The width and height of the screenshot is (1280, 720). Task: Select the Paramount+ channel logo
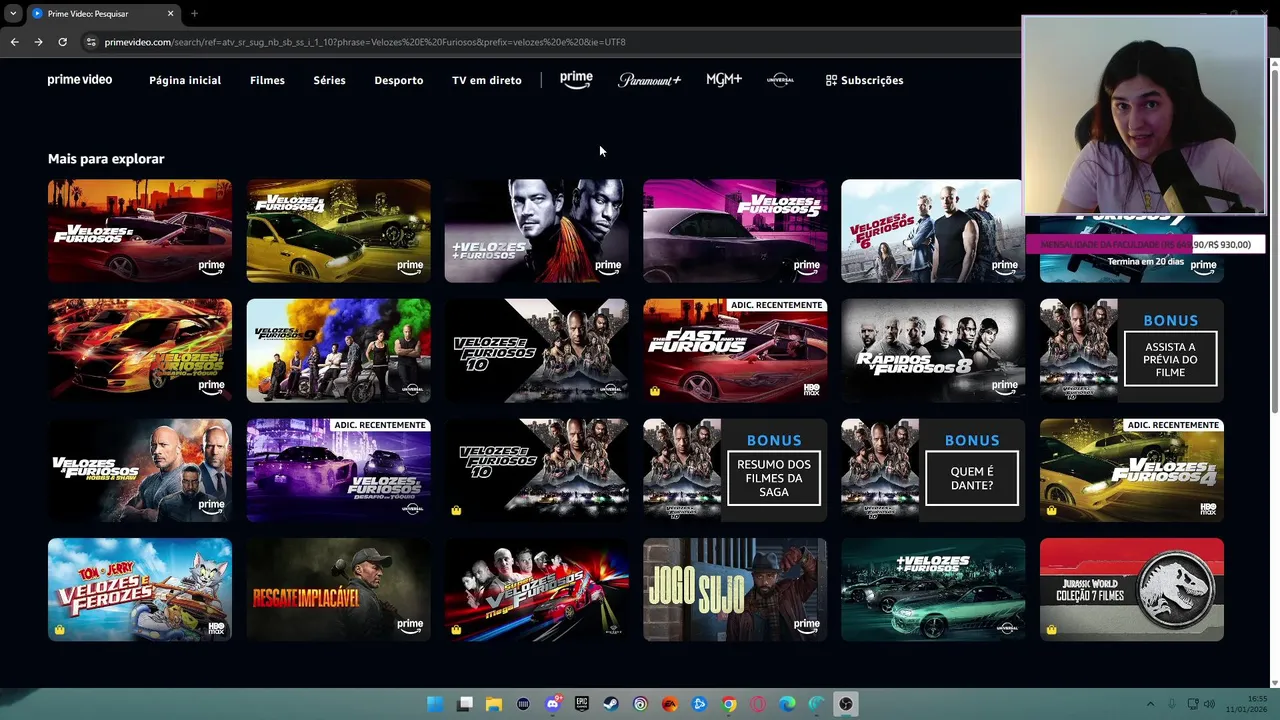tap(649, 80)
